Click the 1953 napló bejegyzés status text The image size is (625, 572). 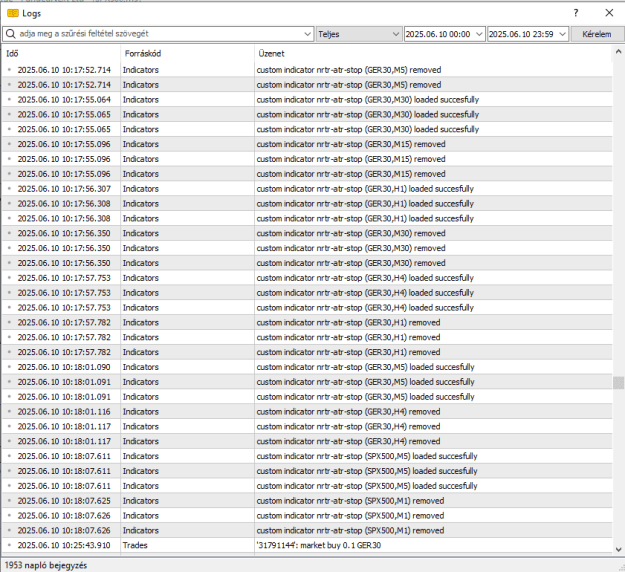coord(46,565)
